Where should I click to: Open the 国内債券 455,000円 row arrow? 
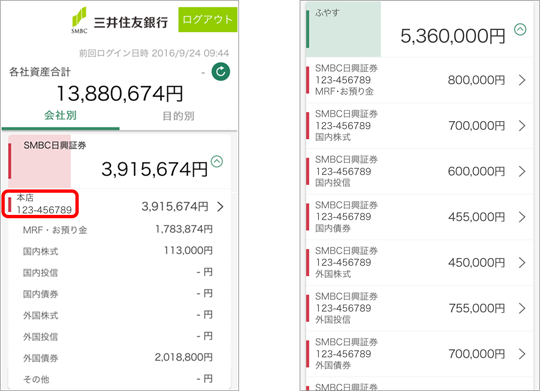click(522, 217)
